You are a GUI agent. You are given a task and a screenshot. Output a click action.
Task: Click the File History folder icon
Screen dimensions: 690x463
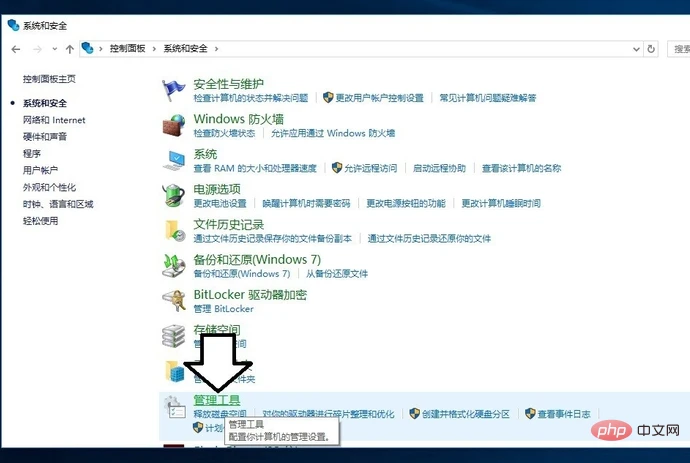pyautogui.click(x=175, y=231)
